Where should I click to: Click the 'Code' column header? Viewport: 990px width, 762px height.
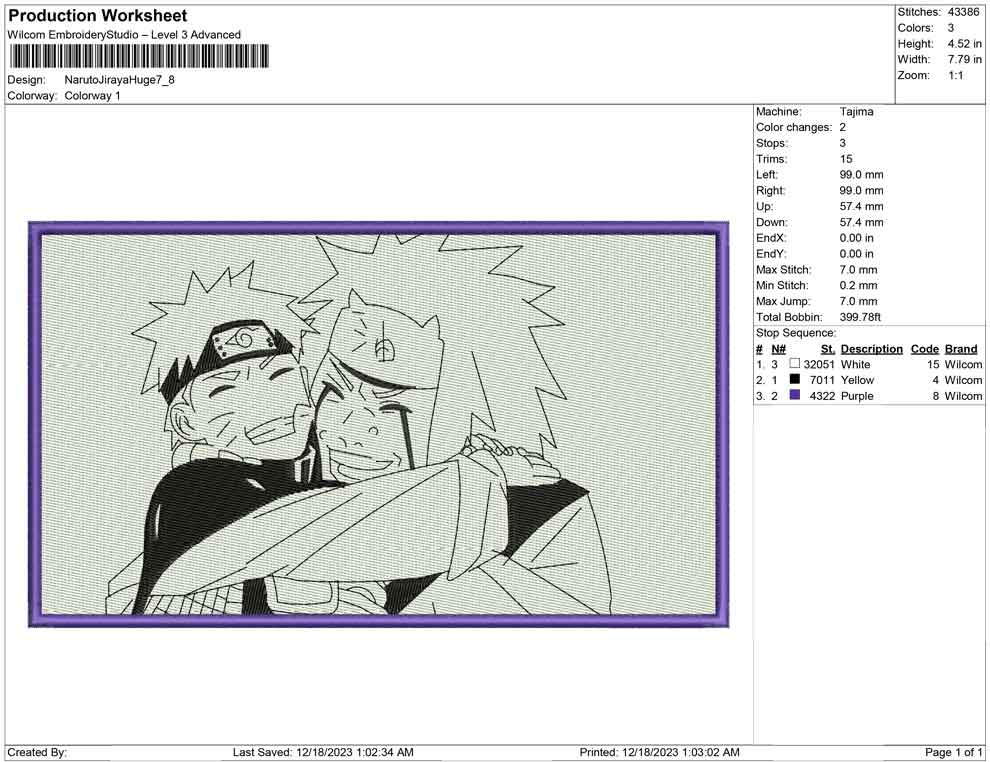[x=925, y=349]
